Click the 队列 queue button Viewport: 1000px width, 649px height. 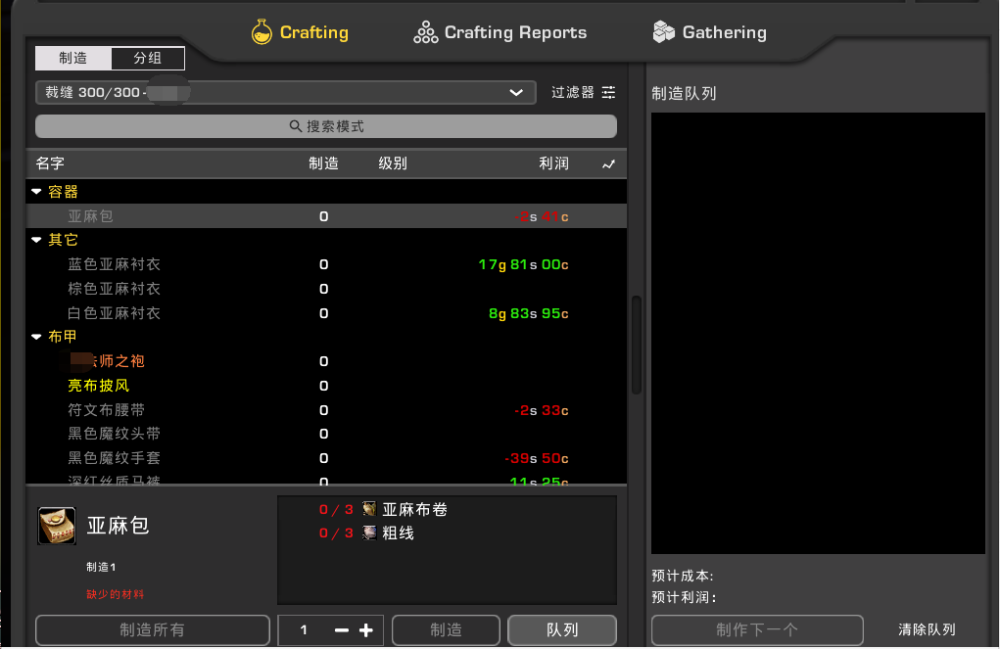pyautogui.click(x=562, y=630)
